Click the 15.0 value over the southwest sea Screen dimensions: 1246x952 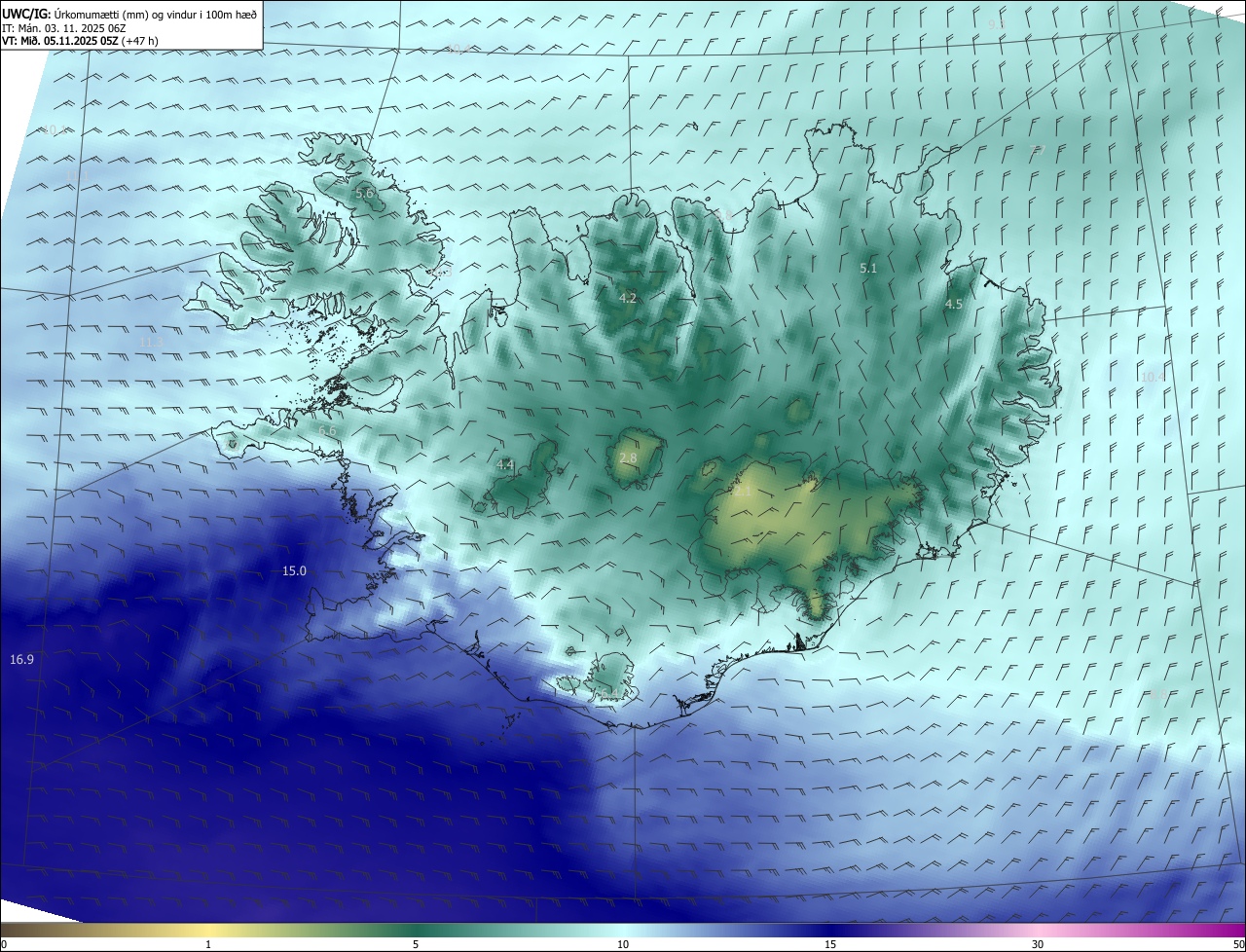click(x=294, y=571)
